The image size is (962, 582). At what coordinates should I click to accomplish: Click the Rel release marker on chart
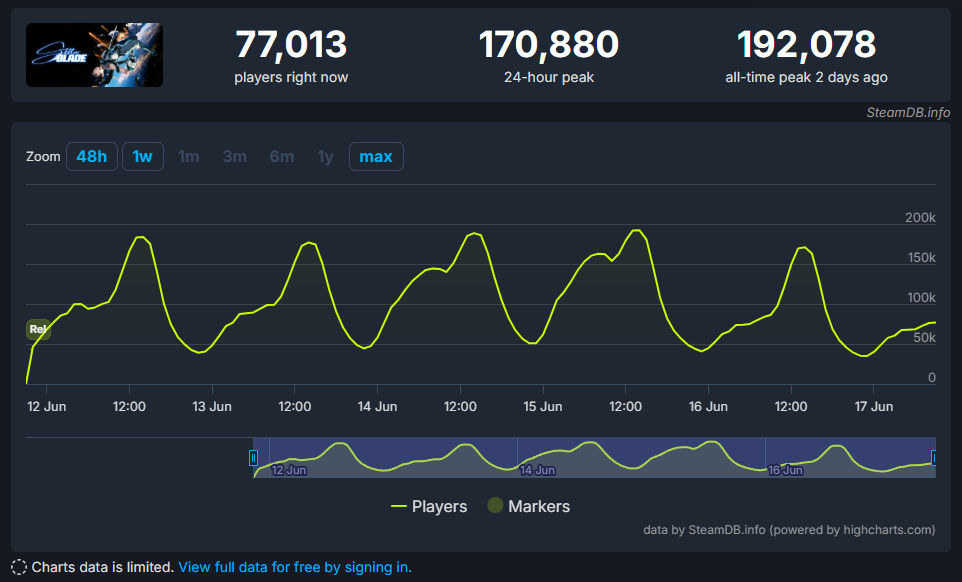(x=38, y=329)
